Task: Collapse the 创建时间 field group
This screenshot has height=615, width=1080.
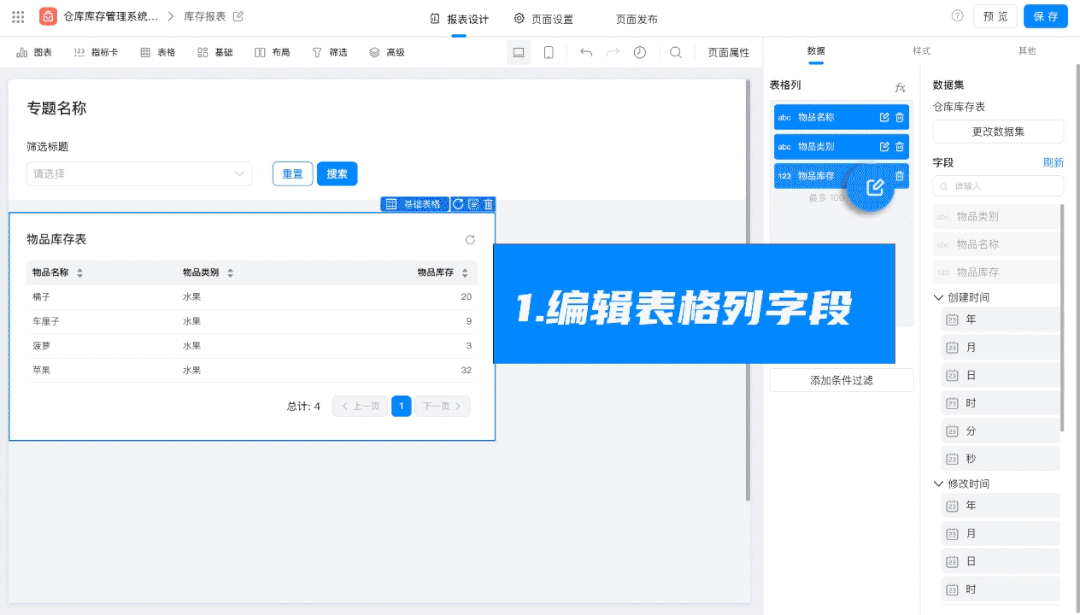Action: [938, 298]
